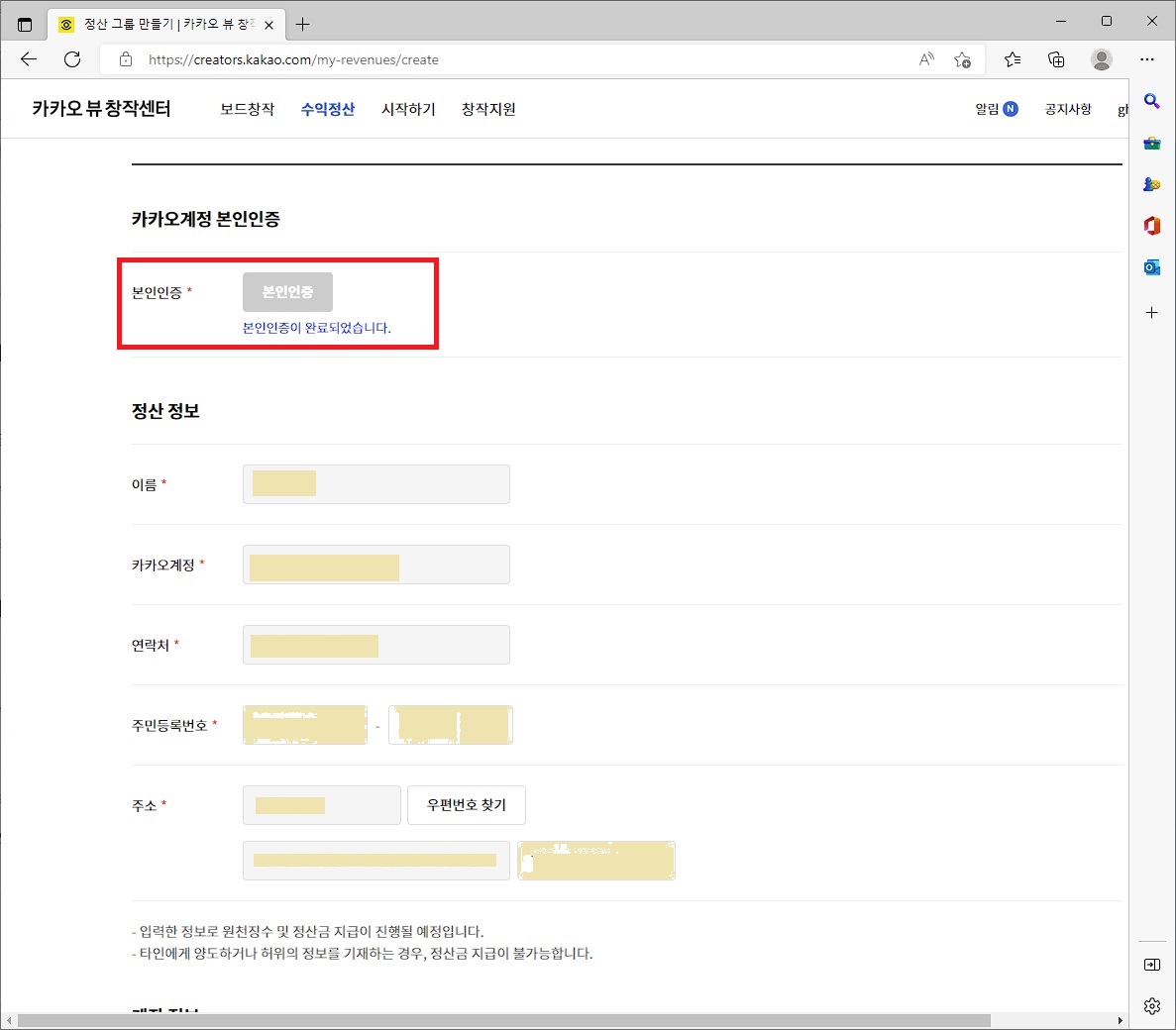The width and height of the screenshot is (1176, 1030).
Task: View site information lock icon
Action: (x=126, y=59)
